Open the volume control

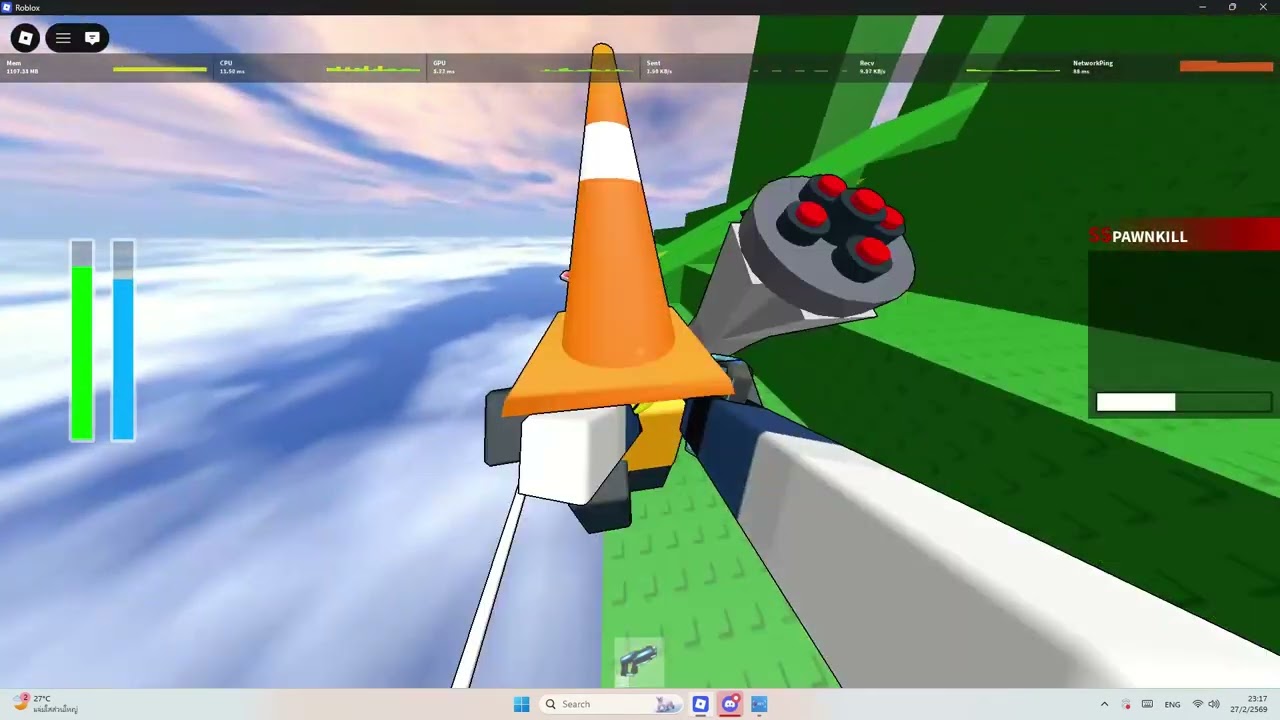(1214, 704)
